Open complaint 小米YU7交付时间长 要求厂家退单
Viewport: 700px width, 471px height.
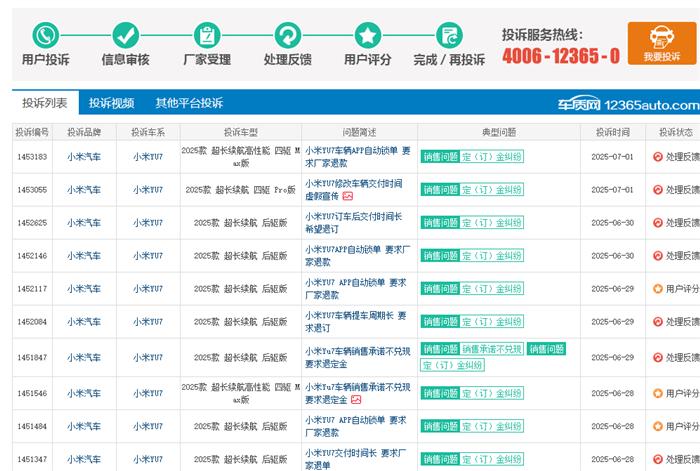click(356, 459)
